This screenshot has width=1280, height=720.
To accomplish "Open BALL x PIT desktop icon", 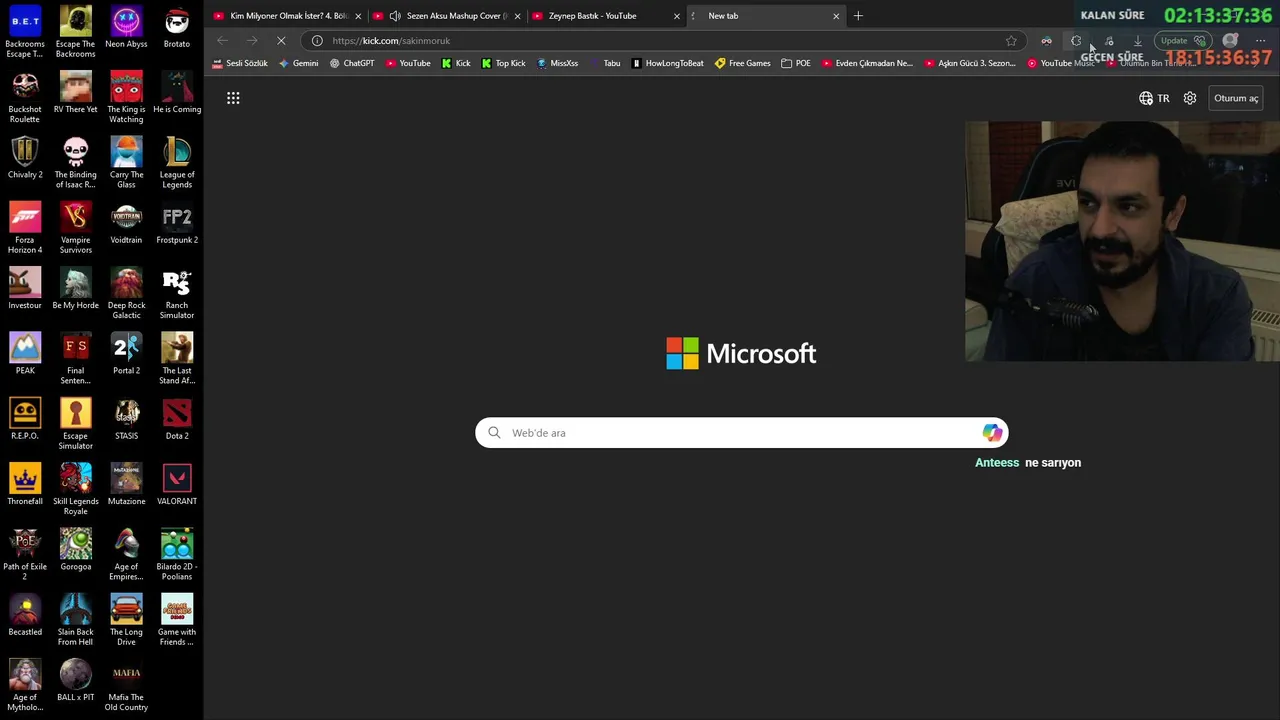I will tap(75, 680).
